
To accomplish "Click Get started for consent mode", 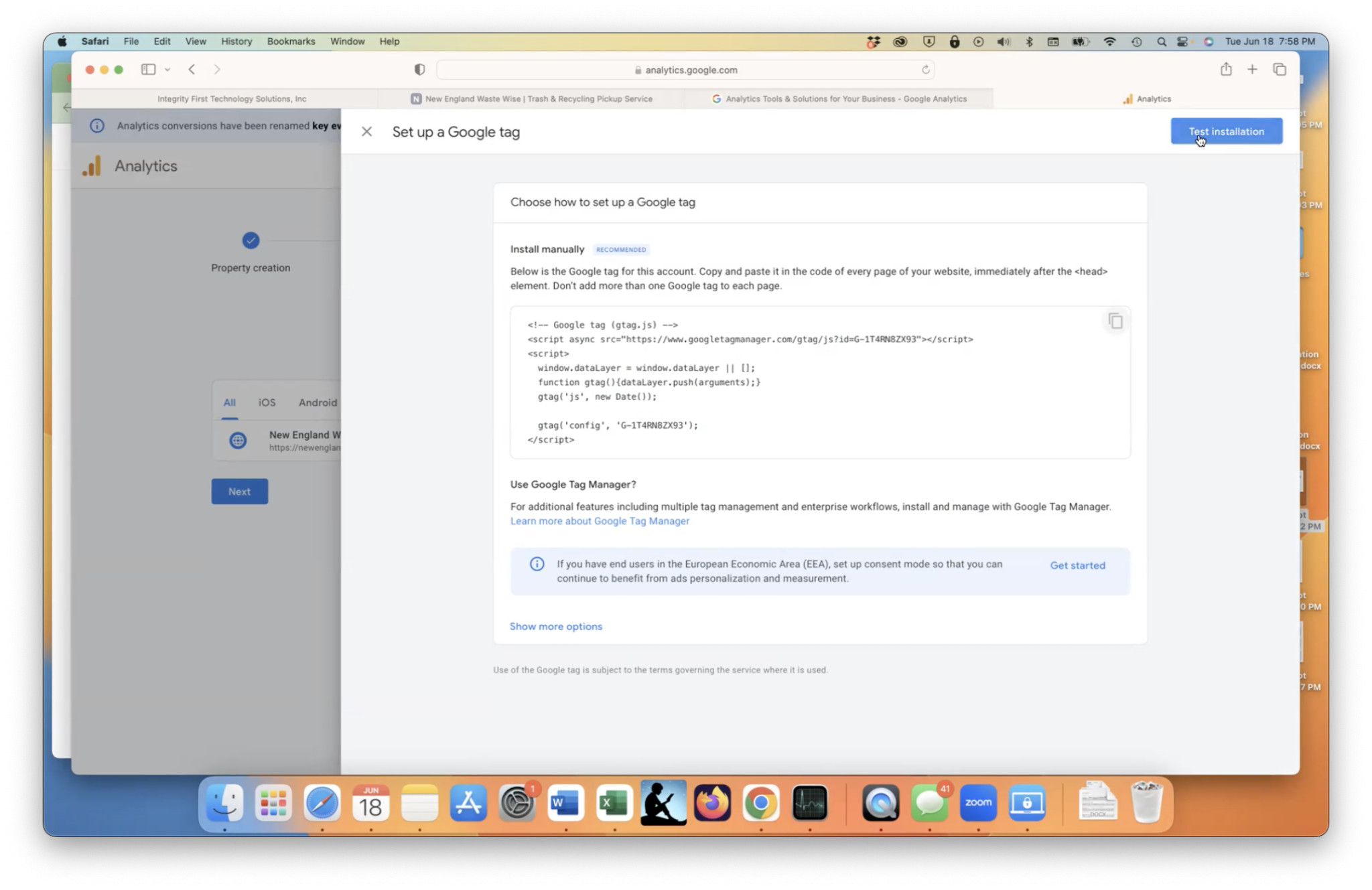I will pos(1077,565).
